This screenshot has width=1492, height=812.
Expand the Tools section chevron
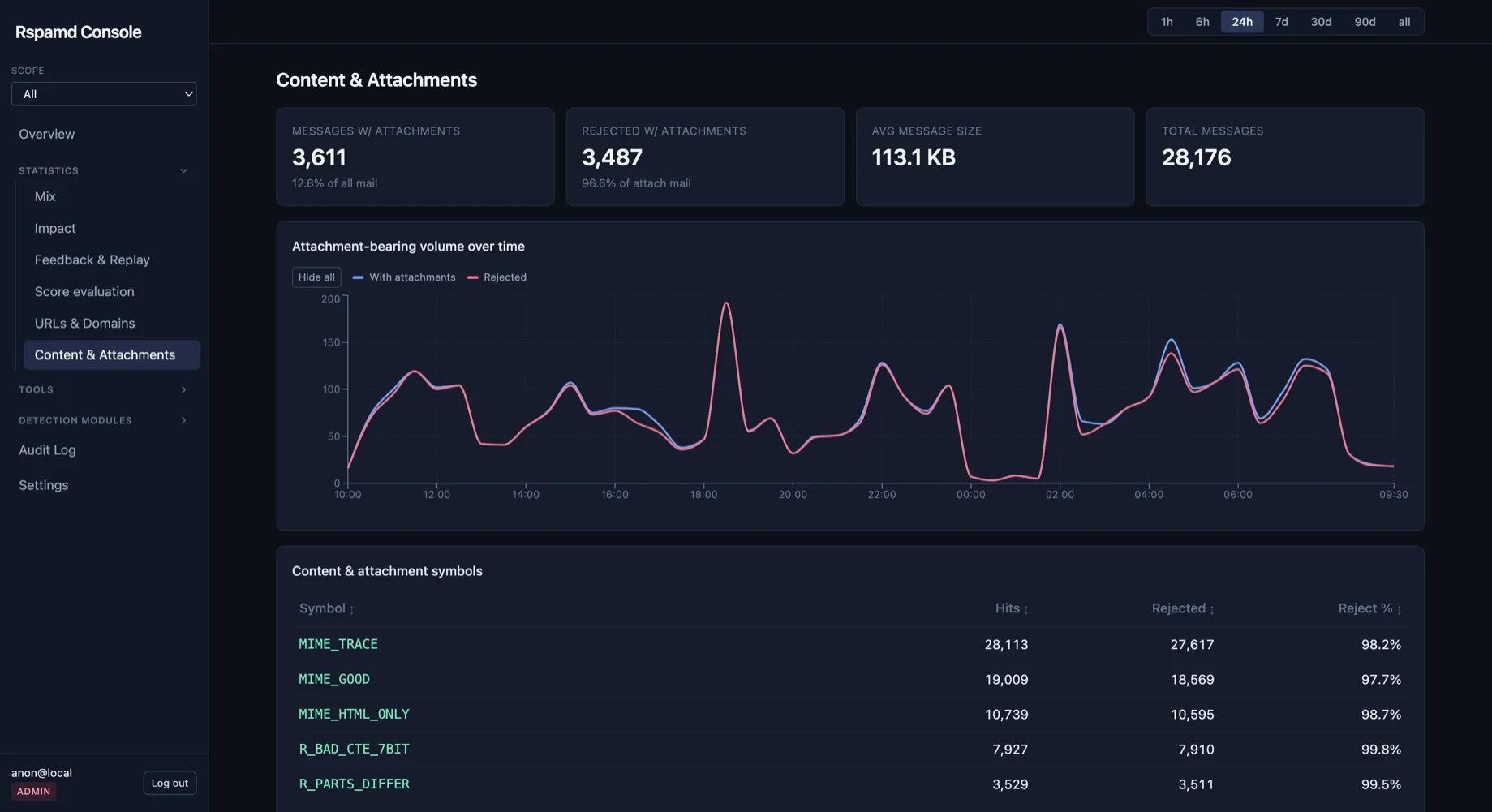tap(183, 390)
